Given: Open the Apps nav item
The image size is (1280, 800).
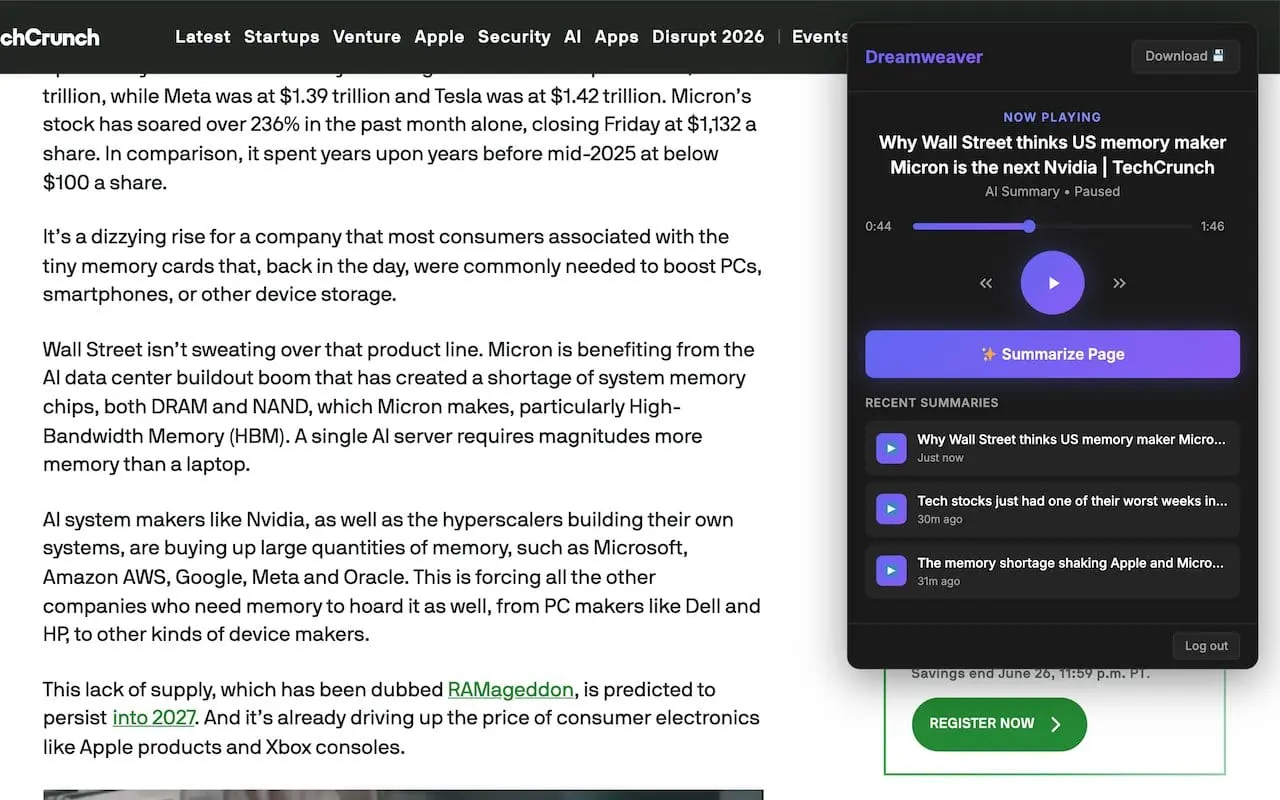Looking at the screenshot, I should point(616,37).
